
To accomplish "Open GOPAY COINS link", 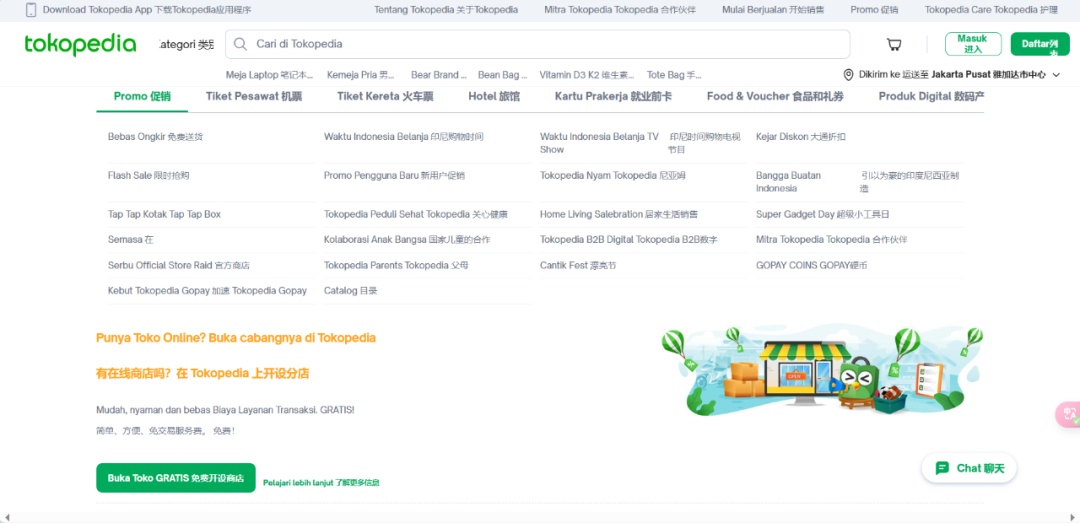I will [812, 265].
